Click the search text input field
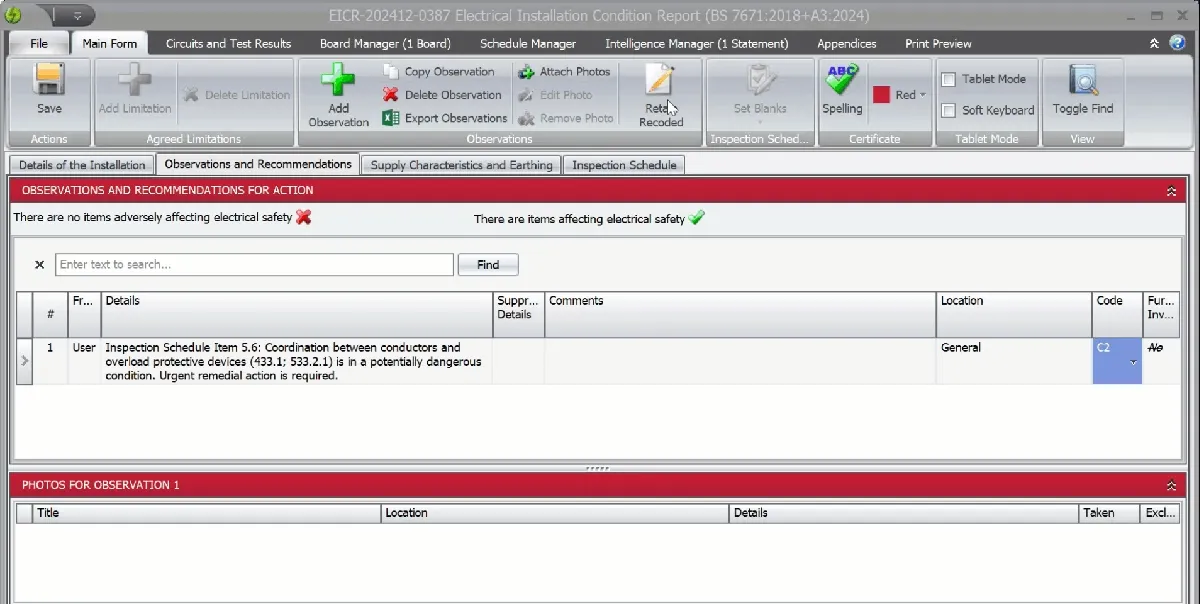This screenshot has width=1200, height=604. click(x=255, y=265)
